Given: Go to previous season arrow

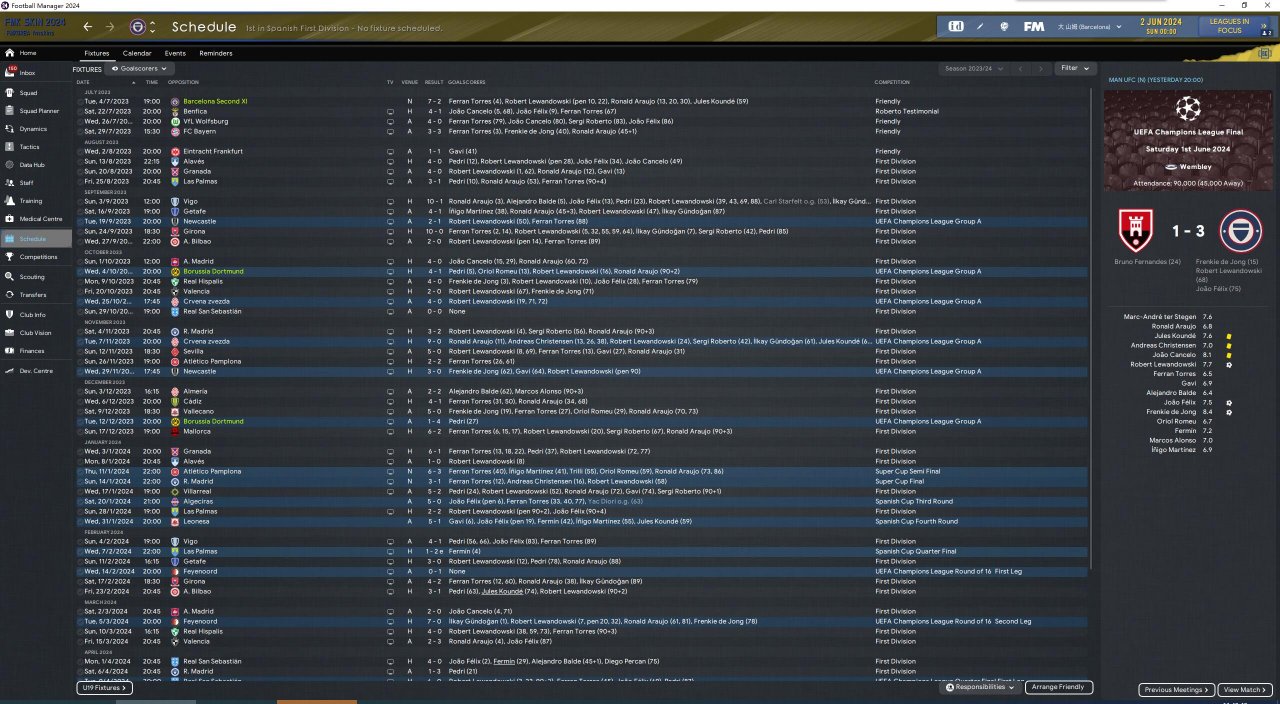Looking at the screenshot, I should 1022,68.
